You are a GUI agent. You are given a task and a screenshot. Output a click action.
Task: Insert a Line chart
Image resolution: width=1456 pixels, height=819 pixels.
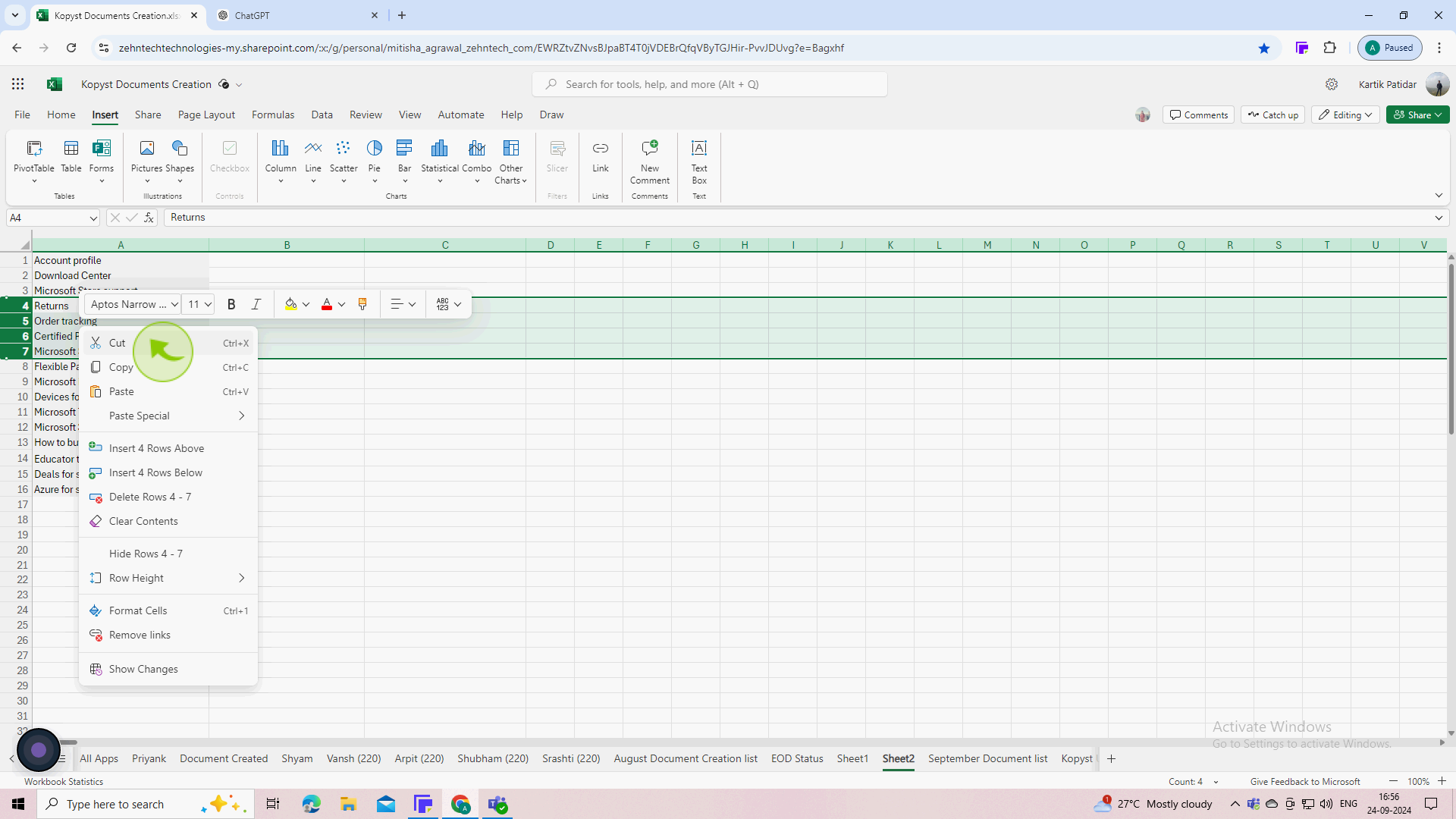[313, 160]
